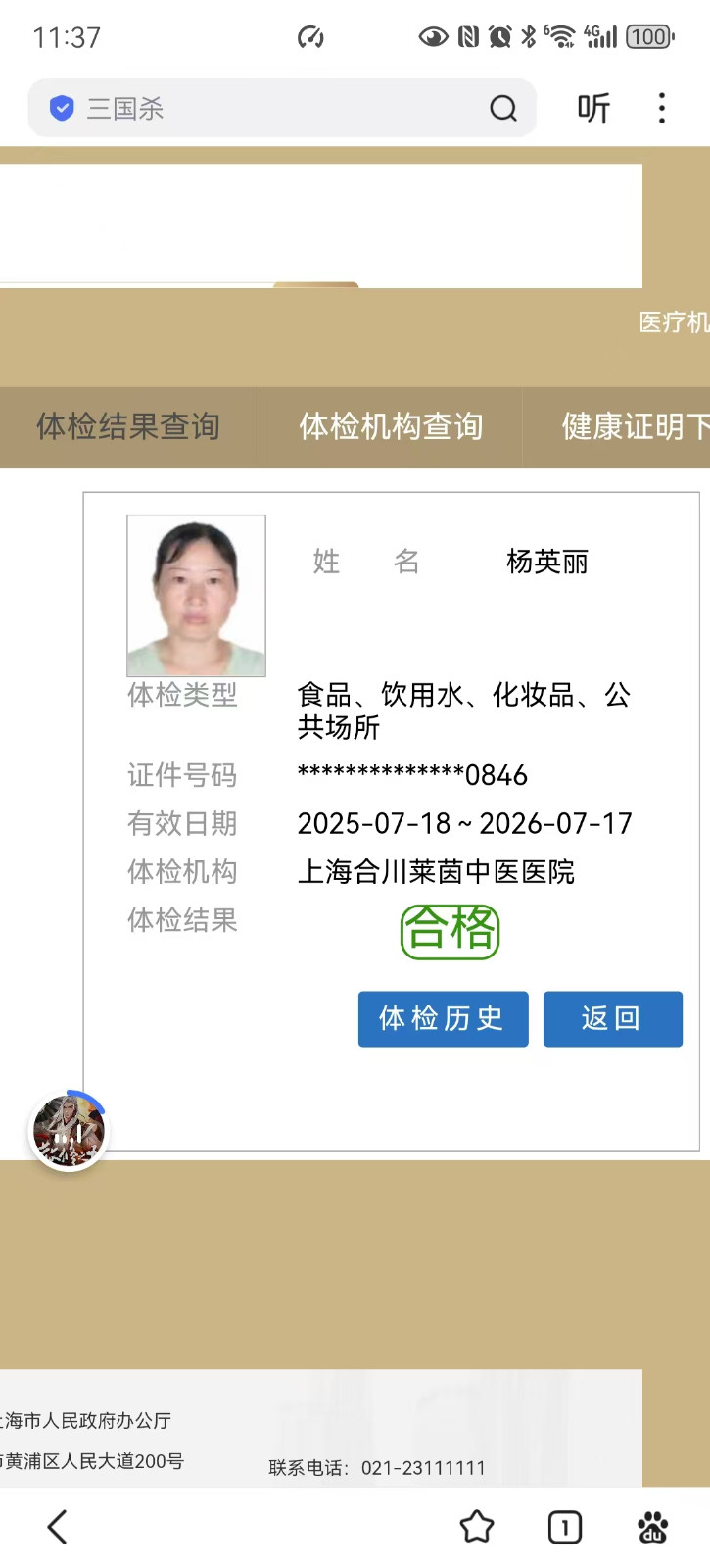Switch to 体检机构查询 tab

tap(391, 426)
